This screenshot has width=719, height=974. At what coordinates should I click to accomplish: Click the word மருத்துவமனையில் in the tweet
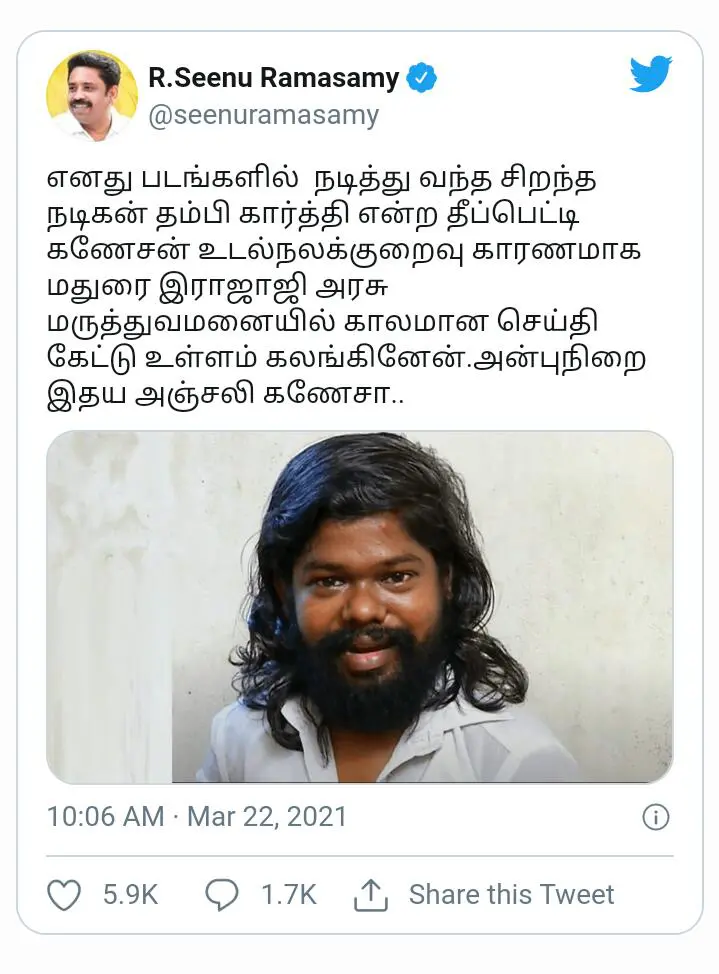click(x=191, y=324)
